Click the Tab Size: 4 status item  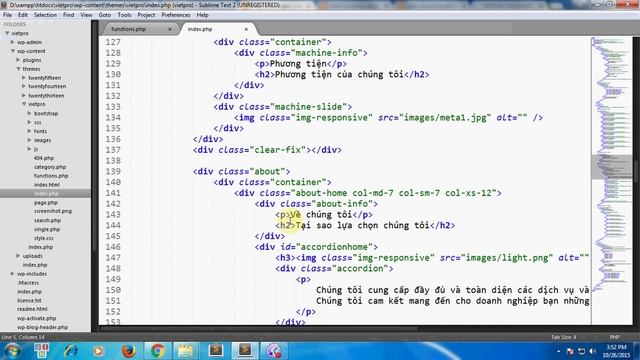pyautogui.click(x=564, y=338)
